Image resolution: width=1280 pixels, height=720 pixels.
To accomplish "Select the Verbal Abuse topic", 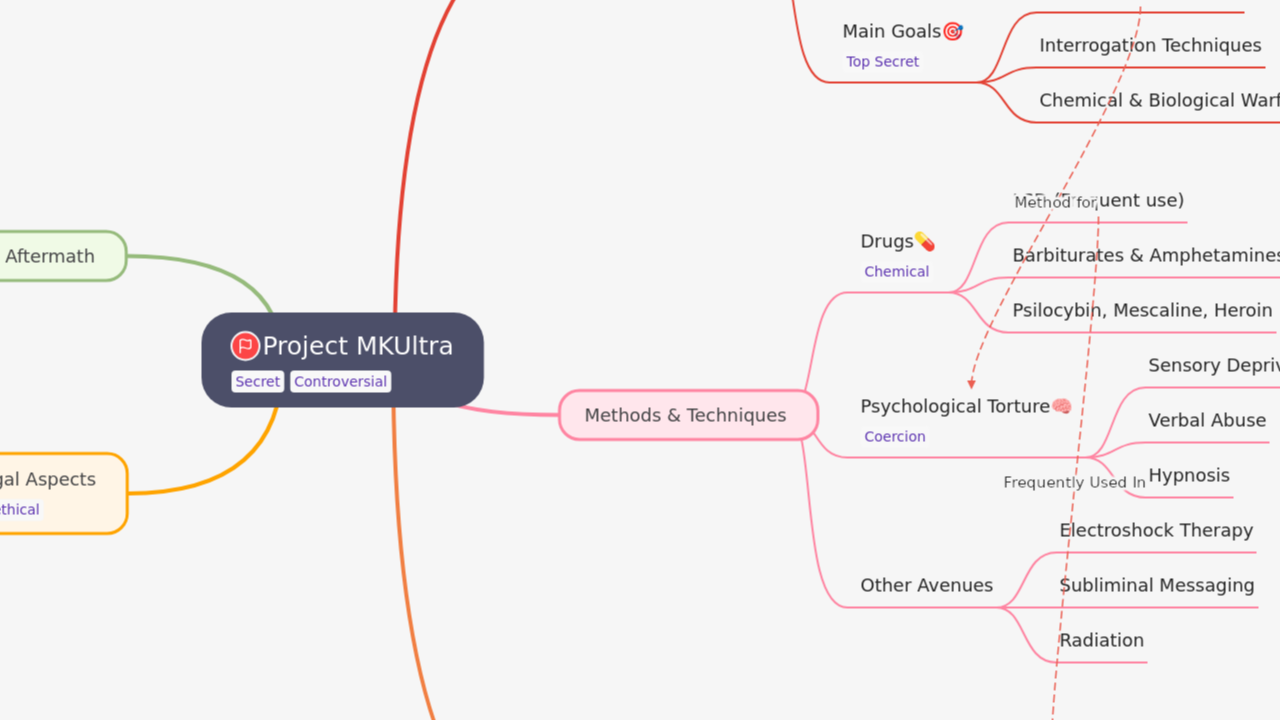I will [1207, 420].
